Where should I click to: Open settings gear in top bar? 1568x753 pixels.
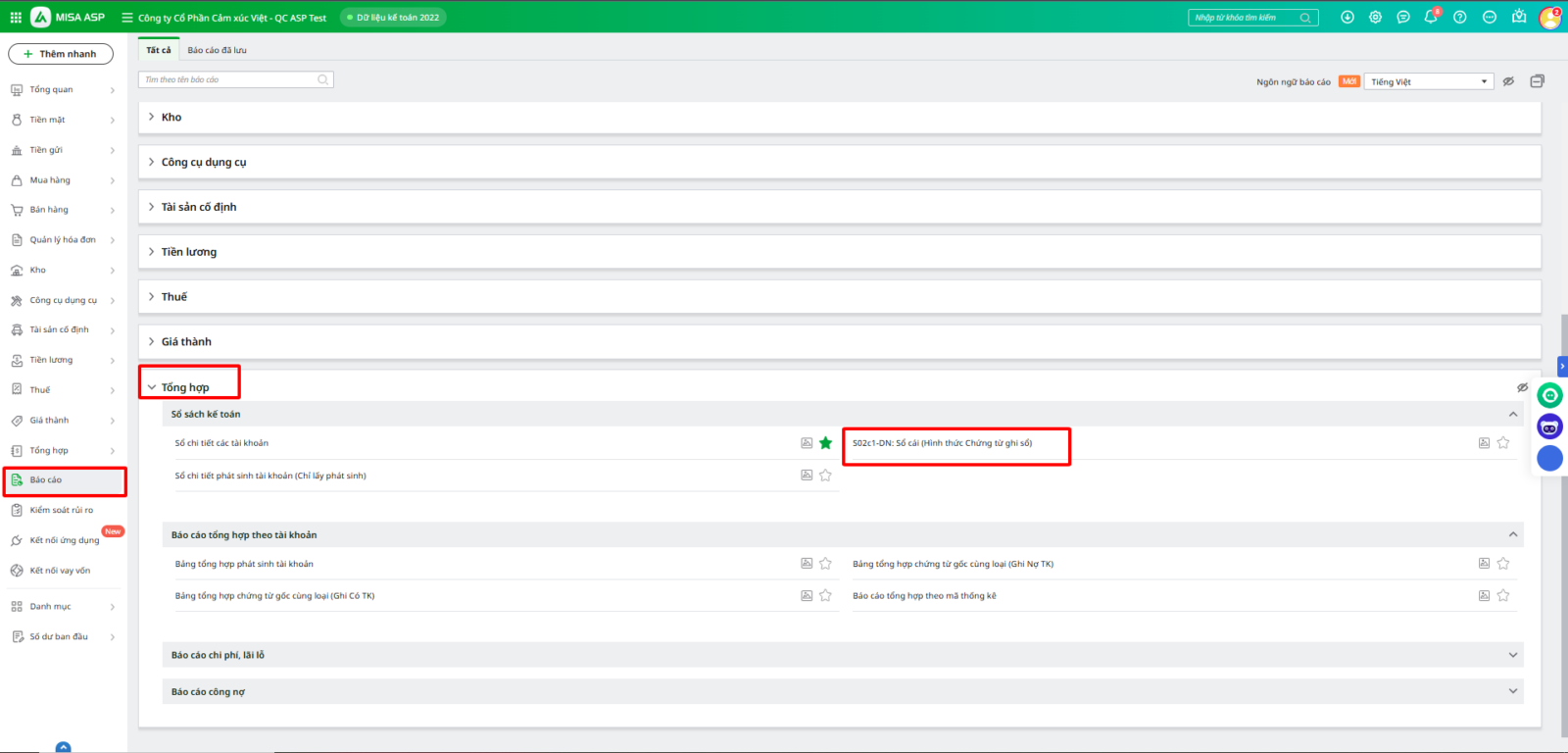coord(1375,18)
